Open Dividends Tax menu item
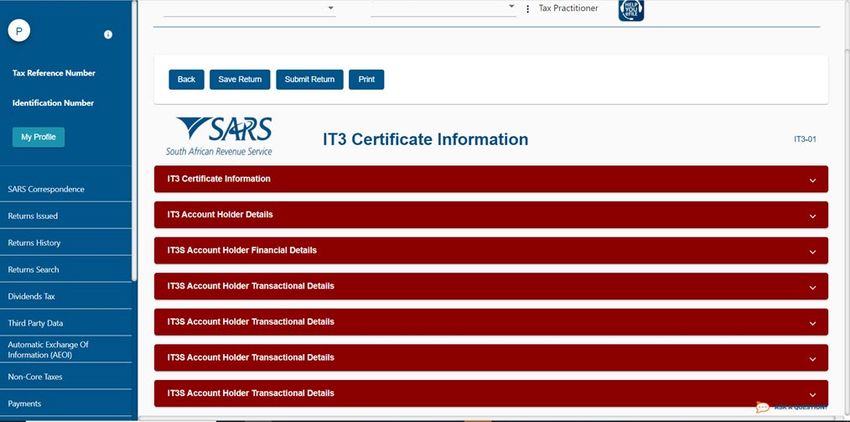This screenshot has width=850, height=422. 66,296
